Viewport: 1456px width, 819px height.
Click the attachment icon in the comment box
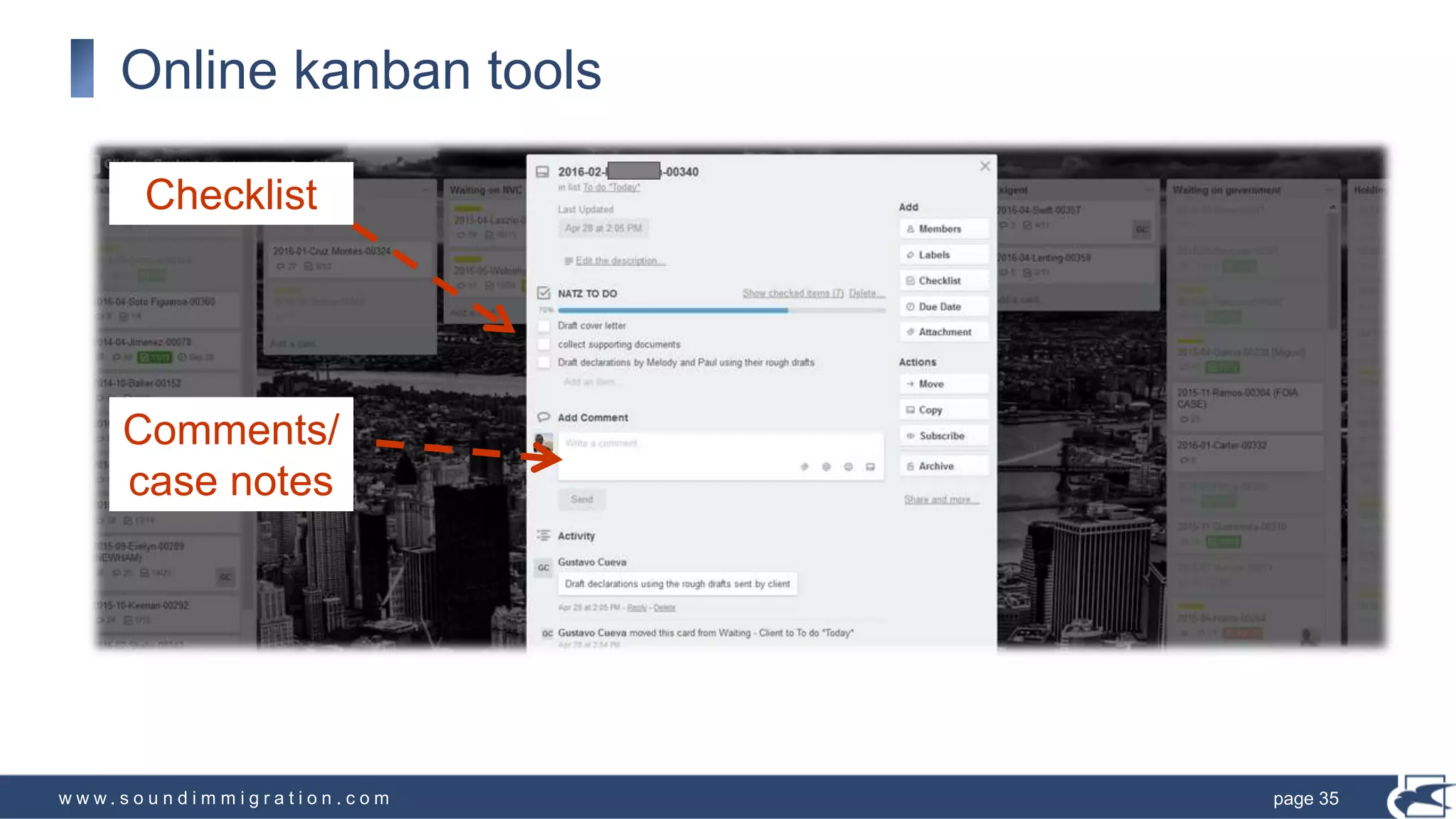805,467
